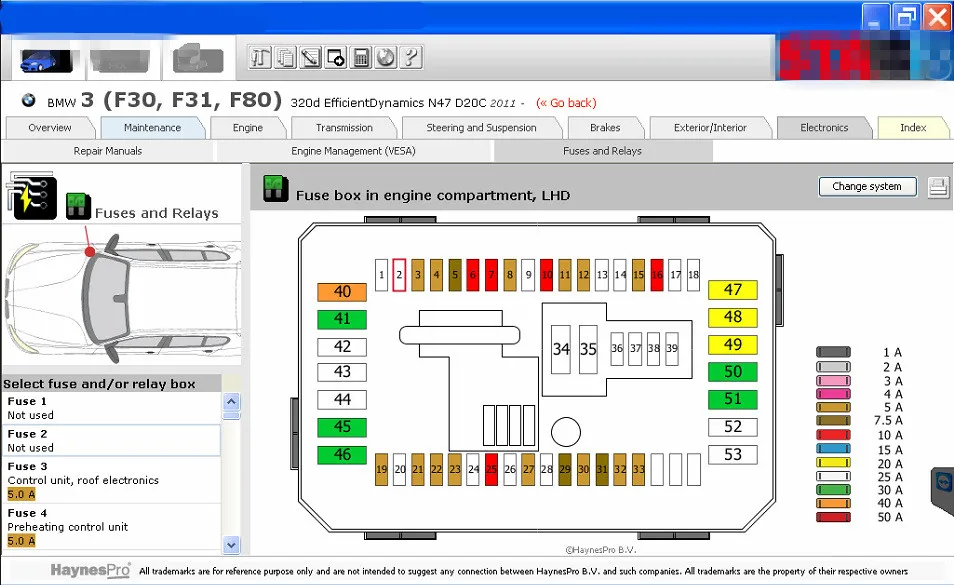
Task: Select Engine Management (VESA) sub-tab
Action: click(353, 151)
